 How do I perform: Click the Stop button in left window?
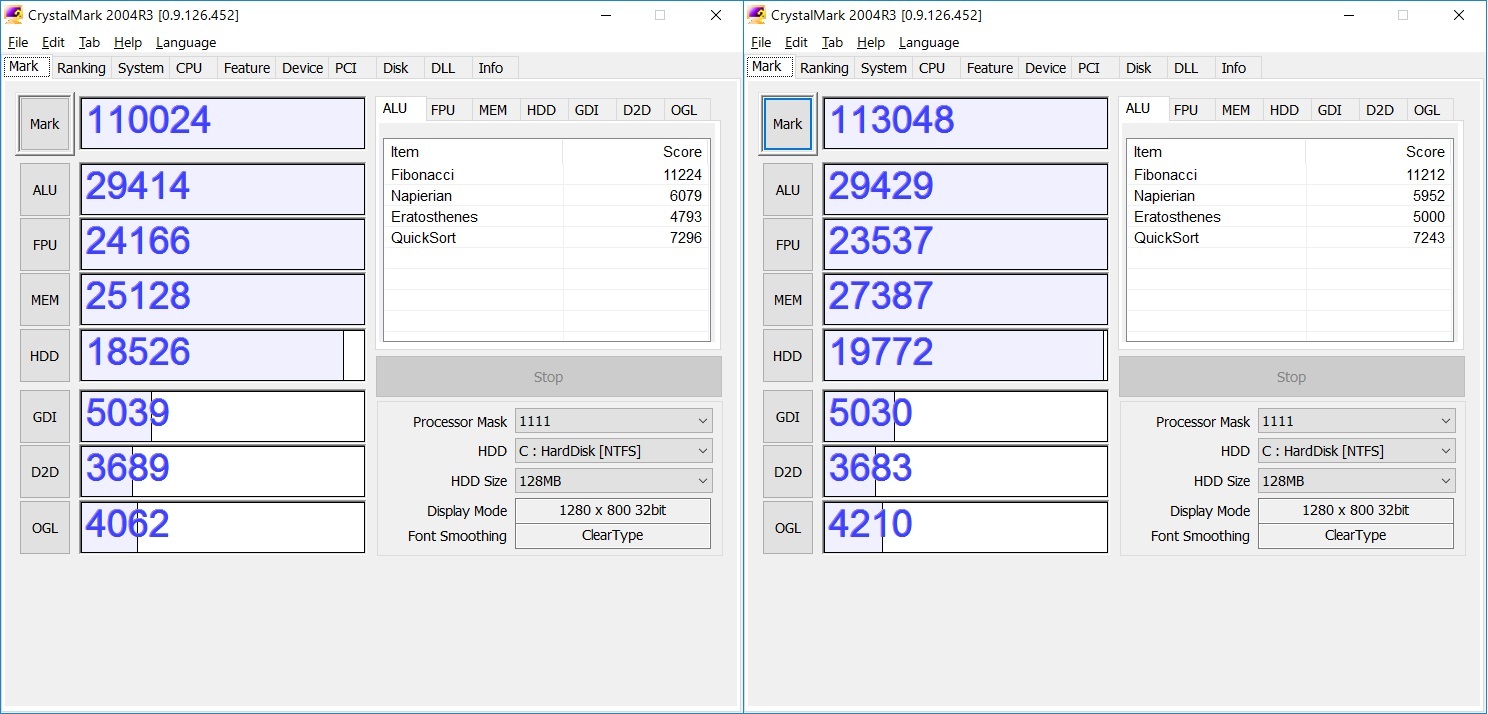pos(548,377)
